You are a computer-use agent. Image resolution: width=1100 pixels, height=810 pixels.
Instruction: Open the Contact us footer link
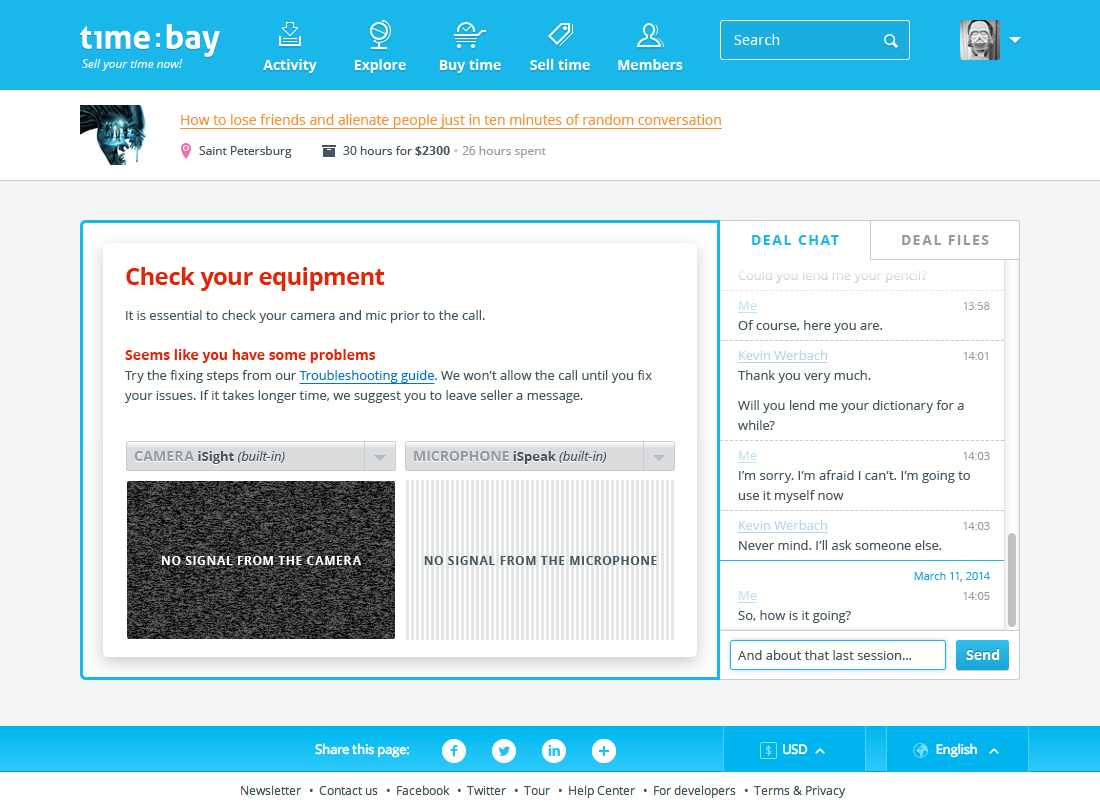point(348,790)
